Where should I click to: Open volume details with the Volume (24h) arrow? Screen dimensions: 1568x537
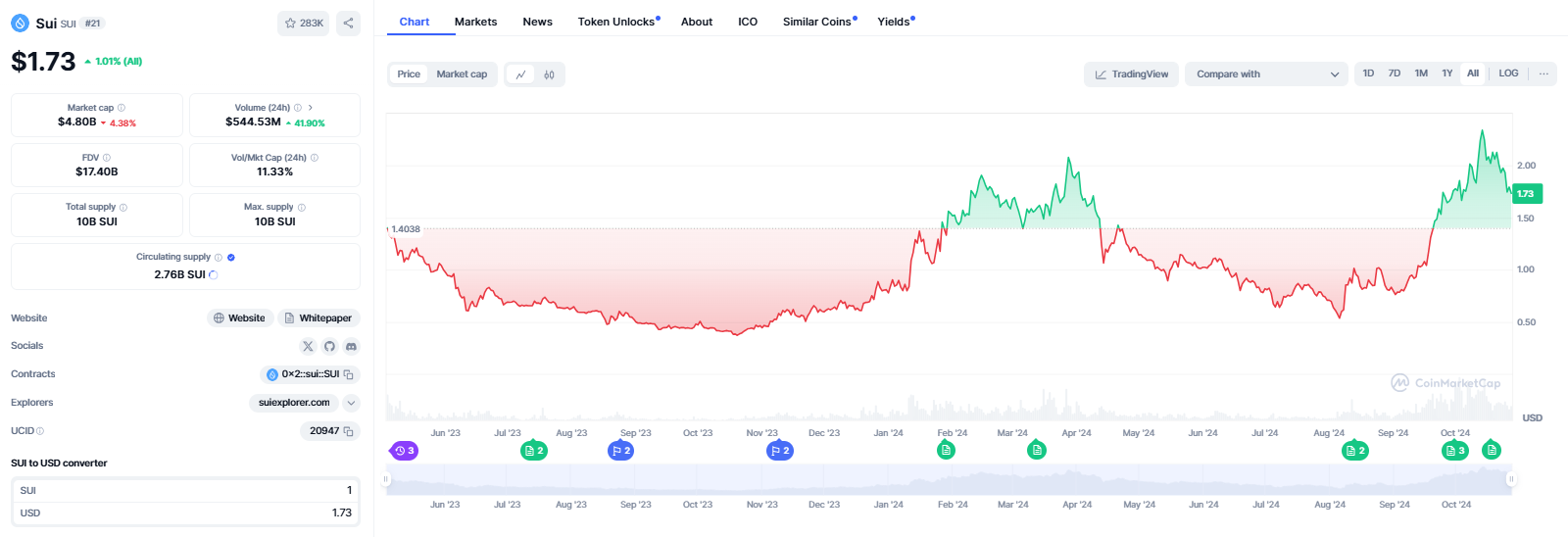(x=311, y=108)
